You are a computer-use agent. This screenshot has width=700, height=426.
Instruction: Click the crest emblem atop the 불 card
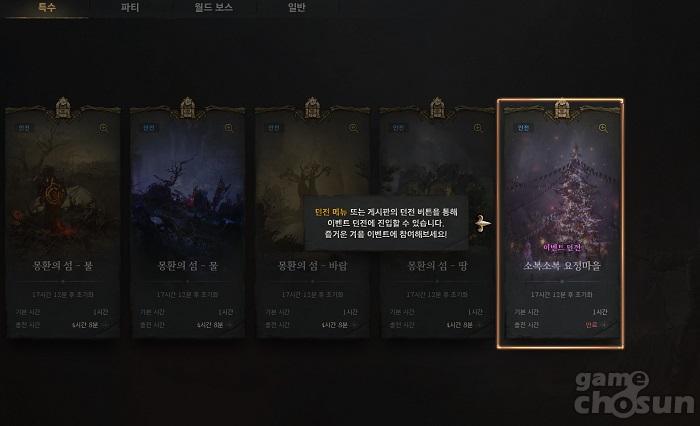click(x=63, y=109)
